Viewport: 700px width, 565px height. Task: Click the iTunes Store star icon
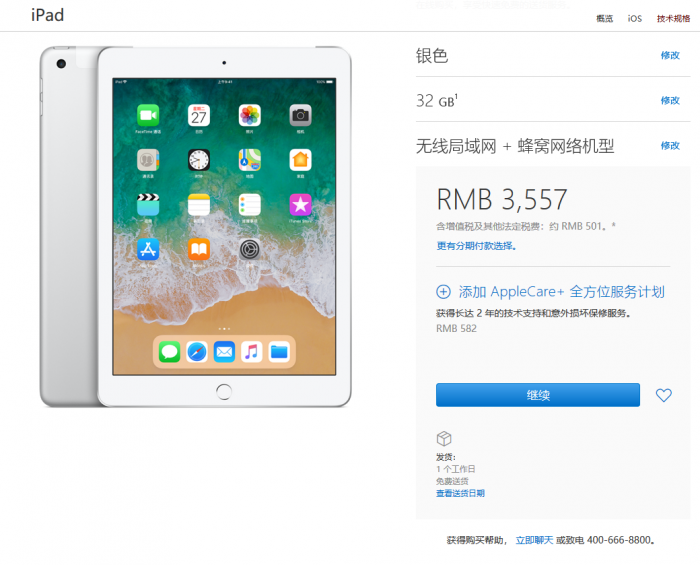coord(300,205)
